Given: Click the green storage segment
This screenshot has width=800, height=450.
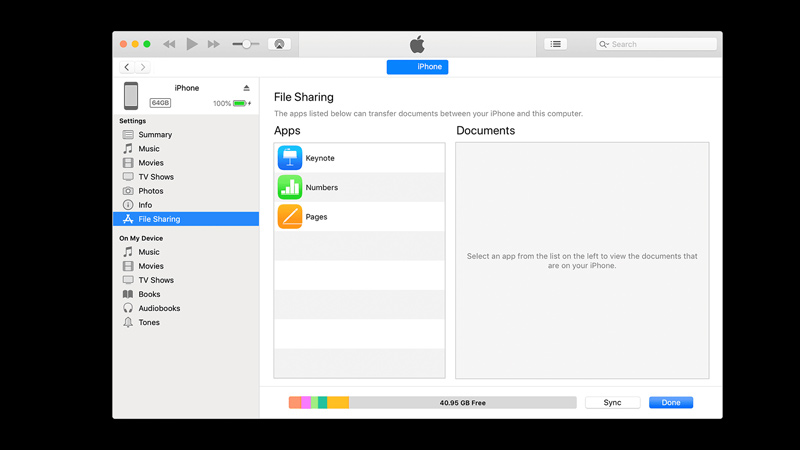Looking at the screenshot, I should (x=315, y=403).
